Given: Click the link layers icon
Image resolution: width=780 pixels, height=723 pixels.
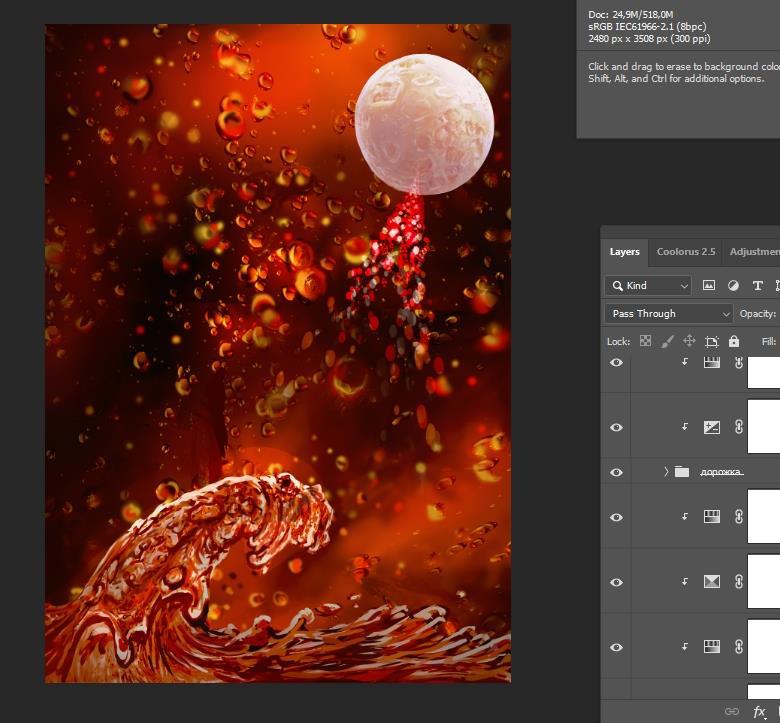Looking at the screenshot, I should click(x=732, y=711).
